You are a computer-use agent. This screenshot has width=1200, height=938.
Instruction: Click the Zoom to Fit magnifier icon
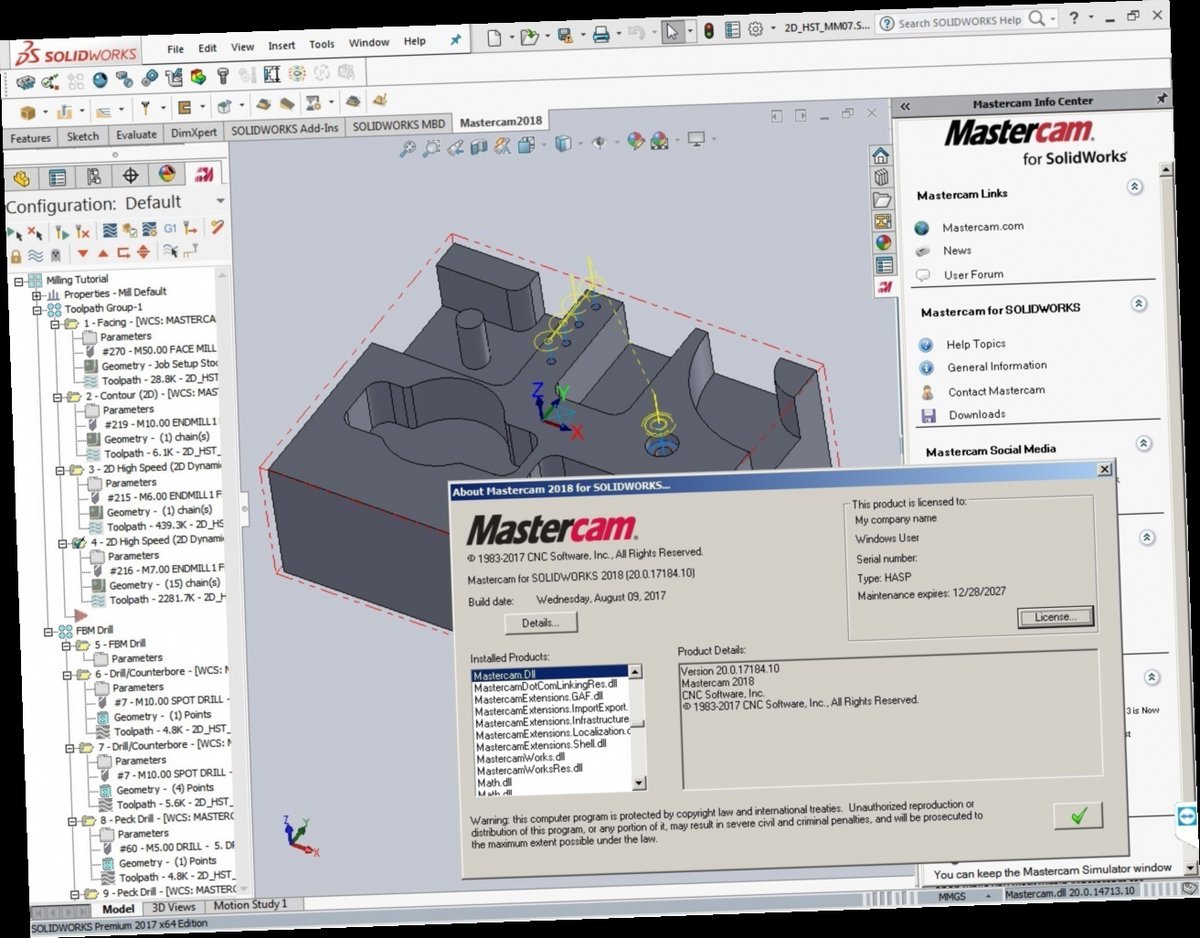tap(407, 149)
